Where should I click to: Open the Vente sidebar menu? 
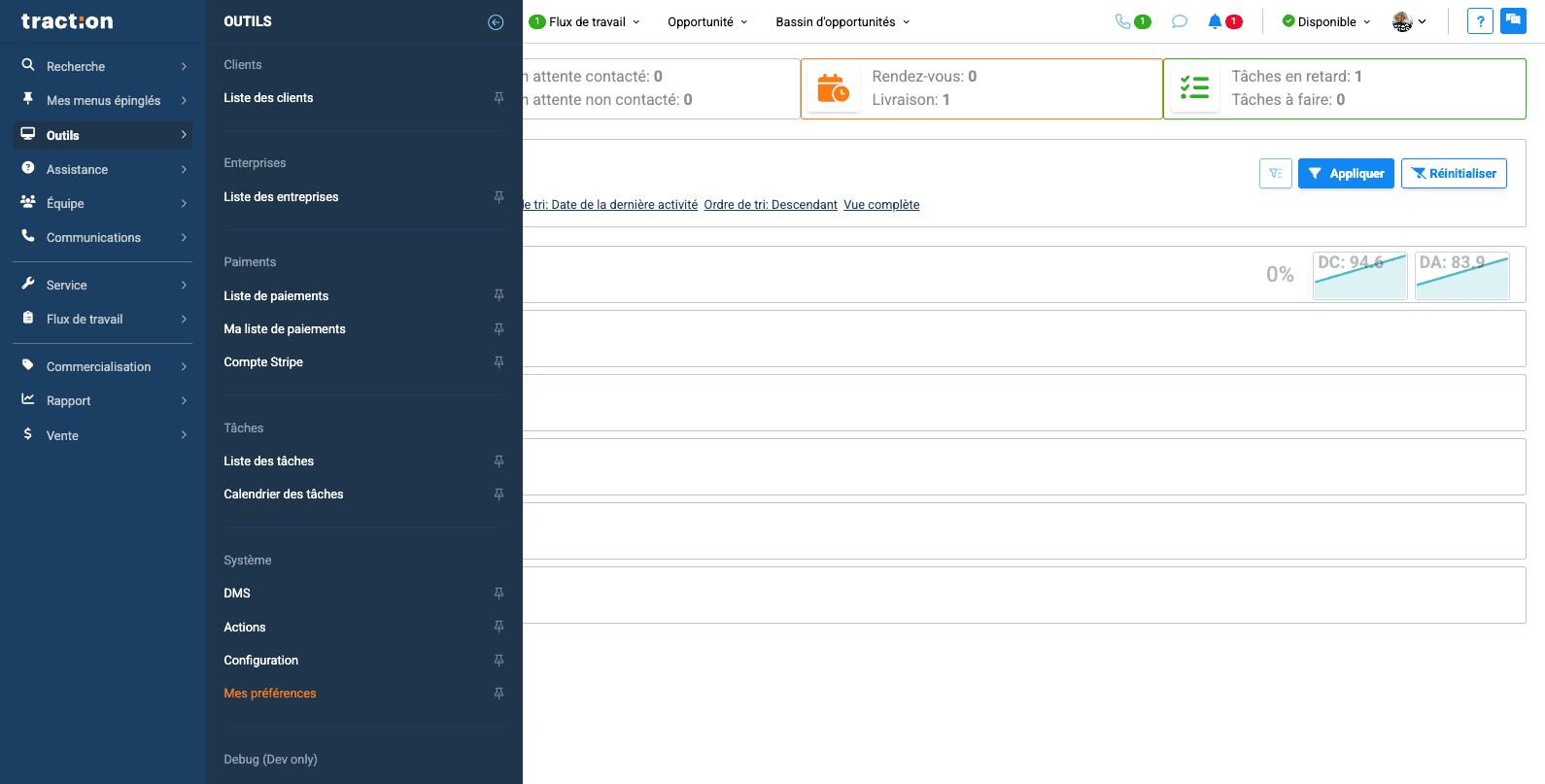coord(103,435)
